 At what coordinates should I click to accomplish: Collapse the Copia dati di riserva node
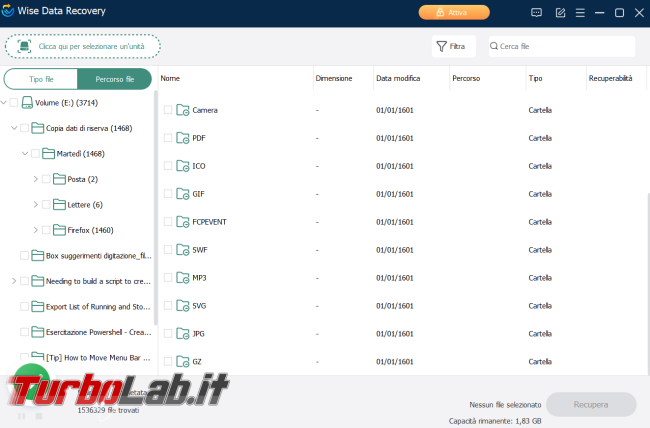pyautogui.click(x=14, y=128)
